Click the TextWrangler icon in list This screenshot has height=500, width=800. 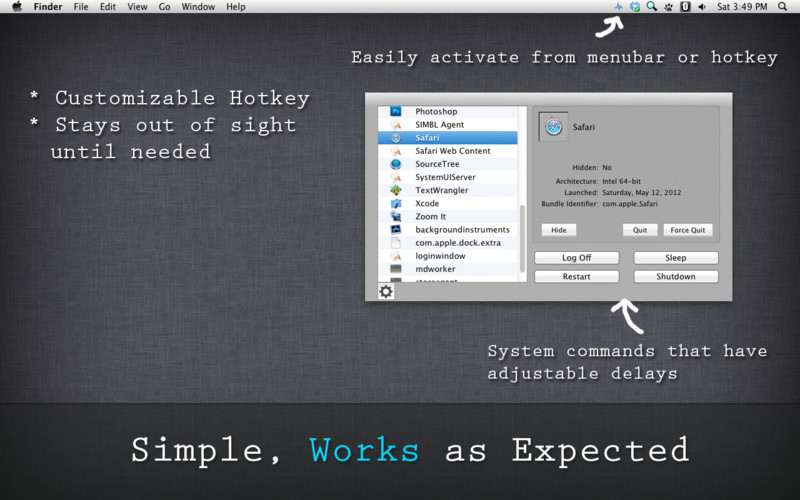tap(395, 190)
